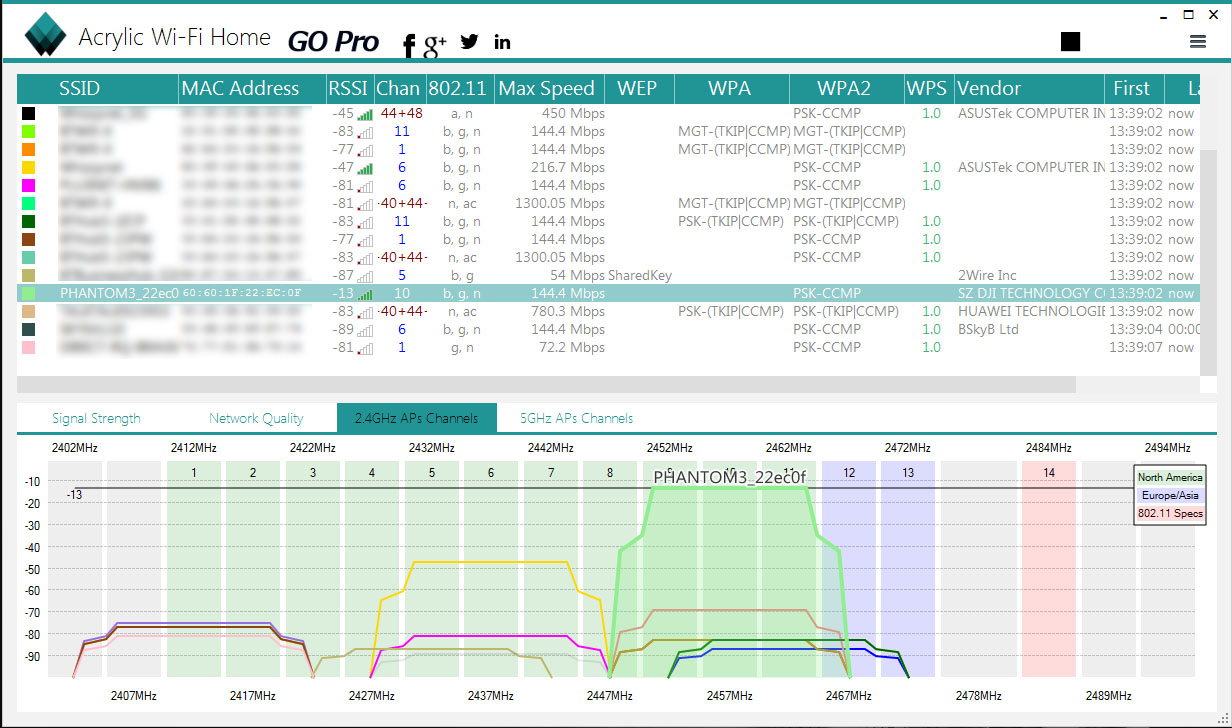Click the light green swatch beside PHANTOM3_22ec0

(28, 294)
